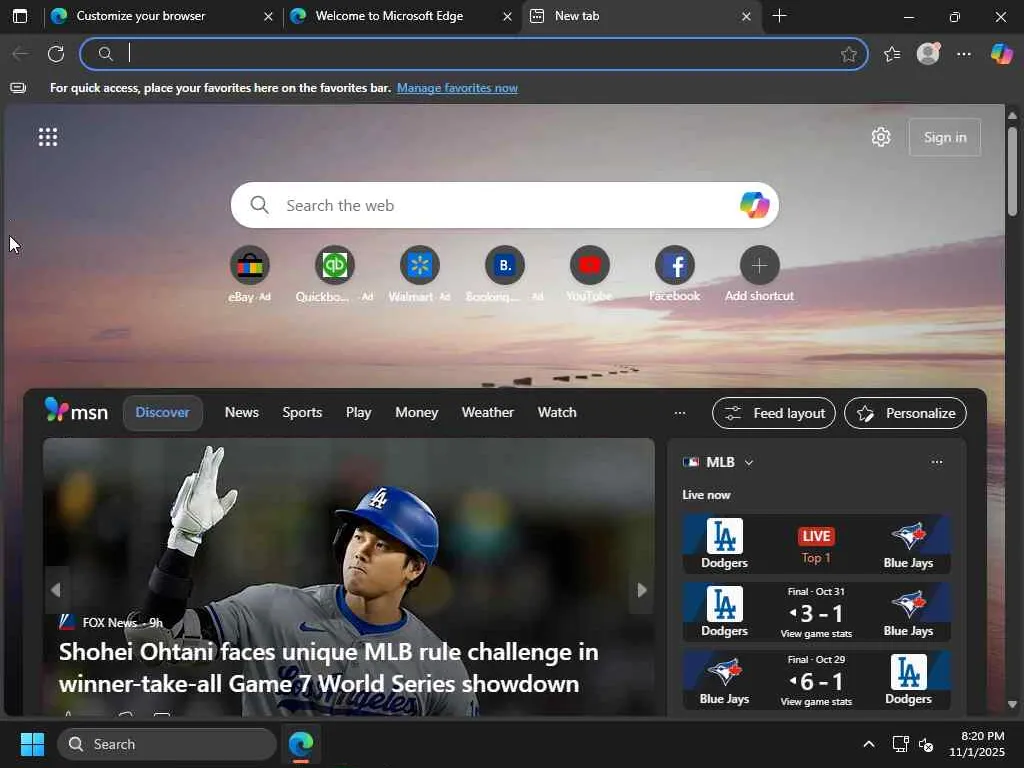Click the scrollbar down arrow
1024x768 pixels.
coord(1012,705)
